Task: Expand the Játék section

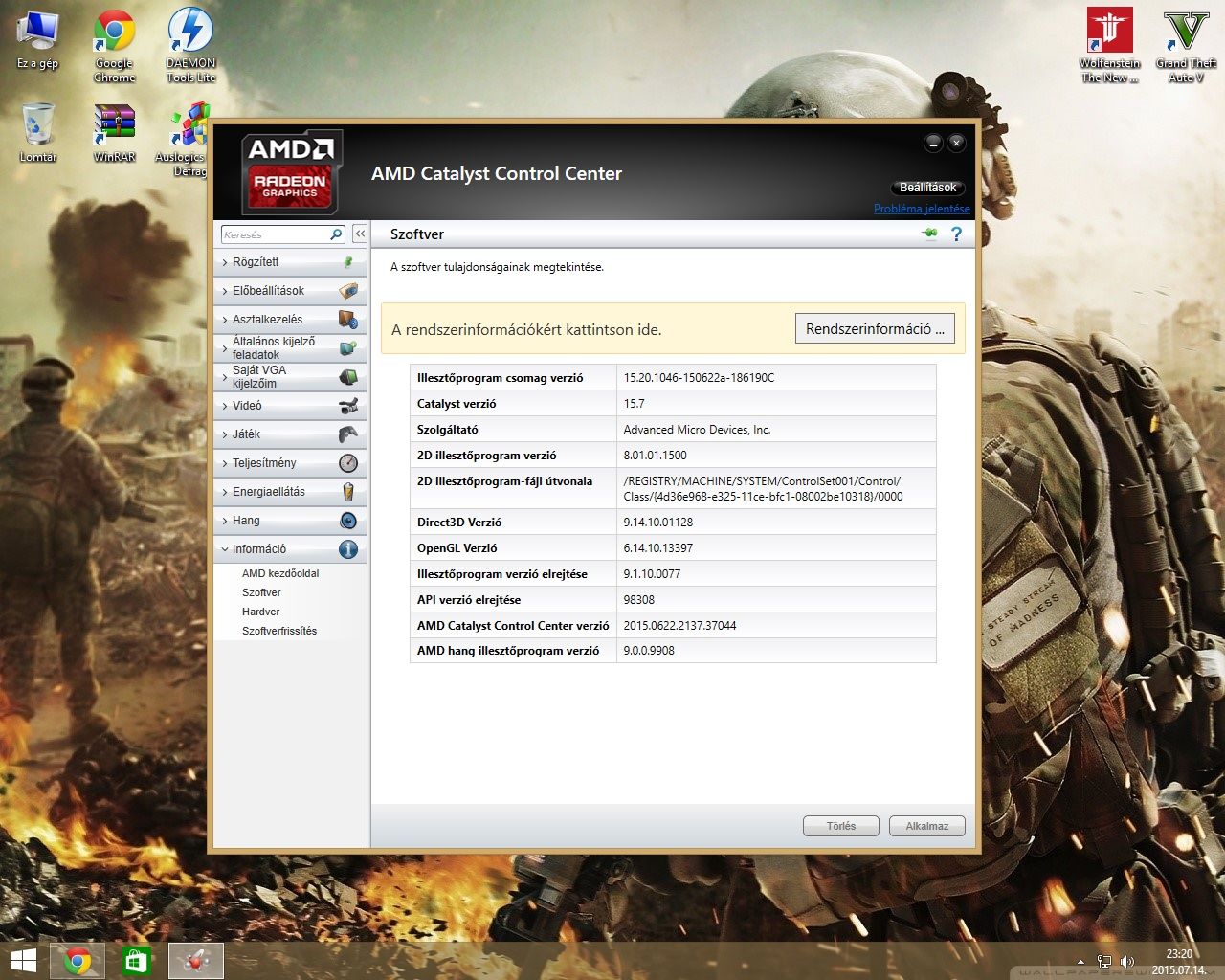Action: pos(289,434)
